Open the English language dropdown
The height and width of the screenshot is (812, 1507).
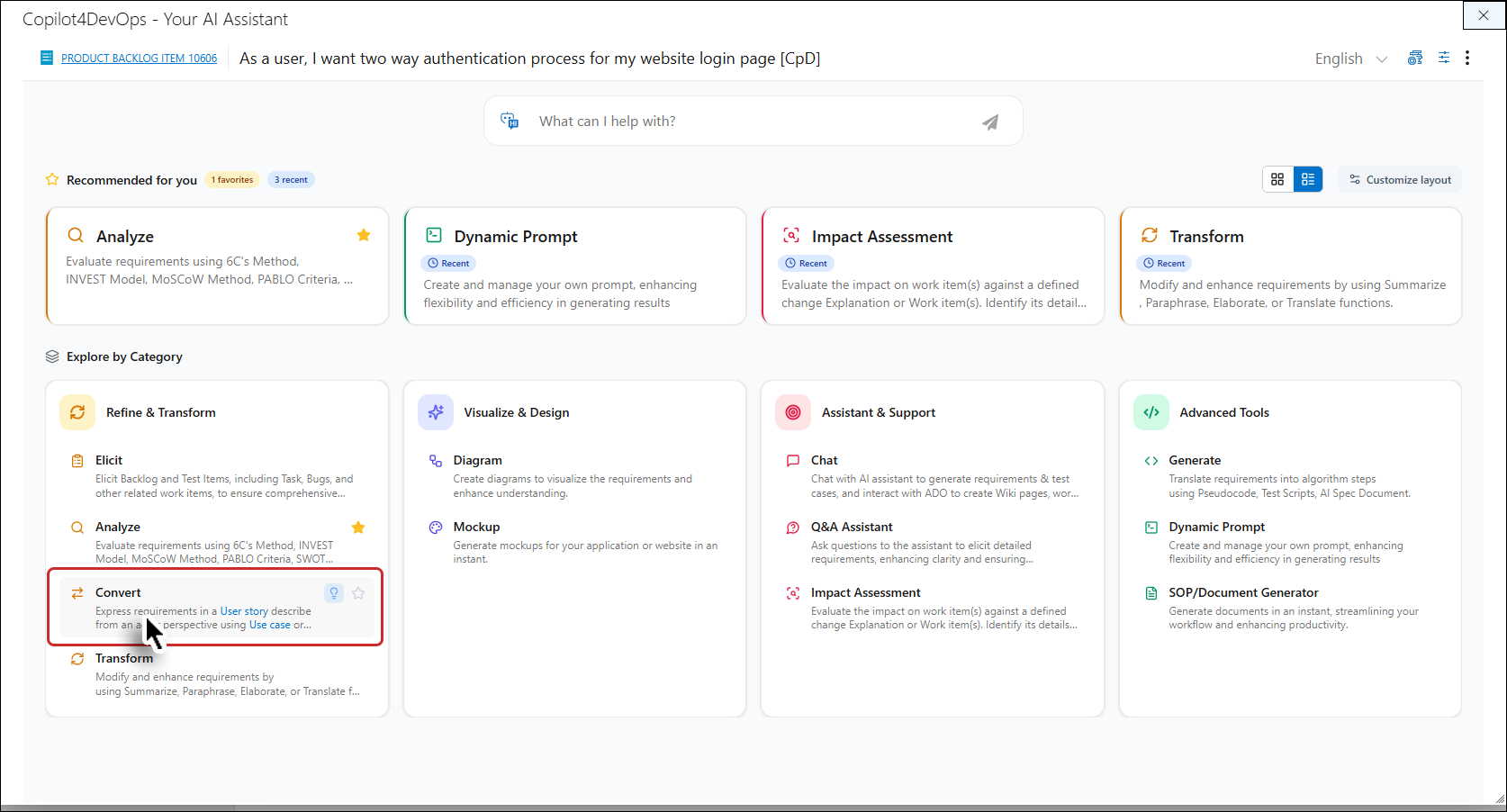(1350, 59)
